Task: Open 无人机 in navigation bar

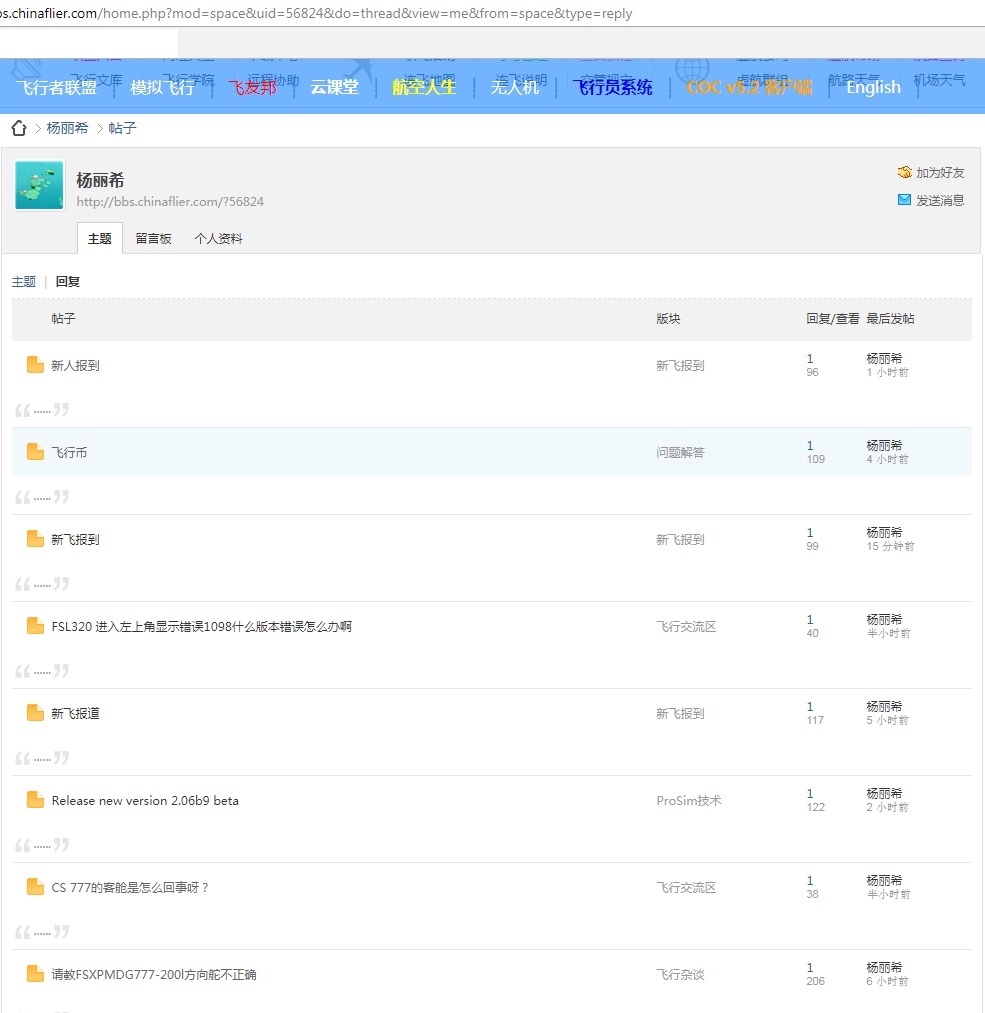Action: (x=515, y=87)
